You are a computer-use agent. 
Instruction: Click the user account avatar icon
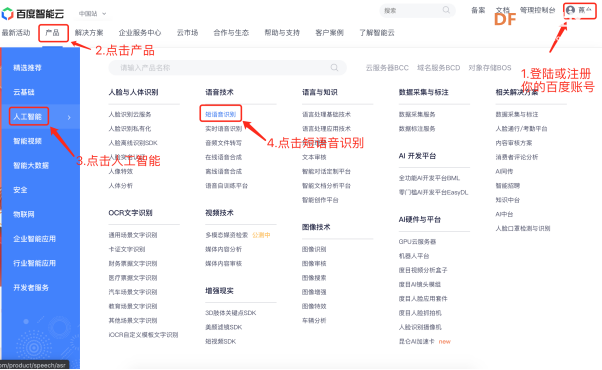[x=571, y=10]
